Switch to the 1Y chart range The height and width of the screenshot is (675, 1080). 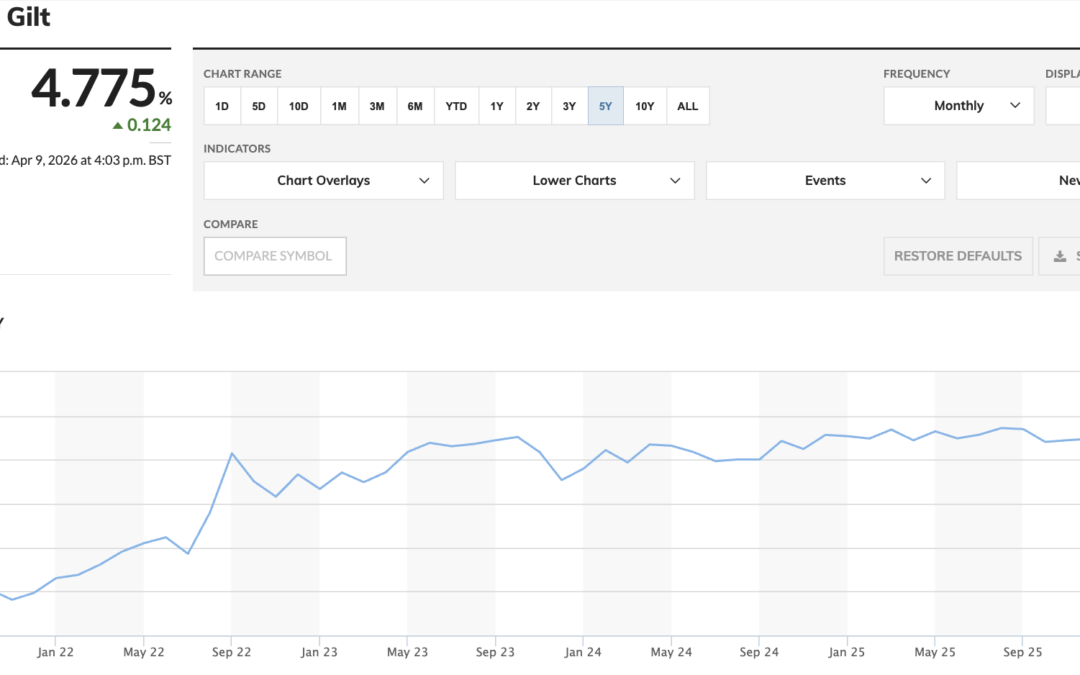pyautogui.click(x=497, y=106)
